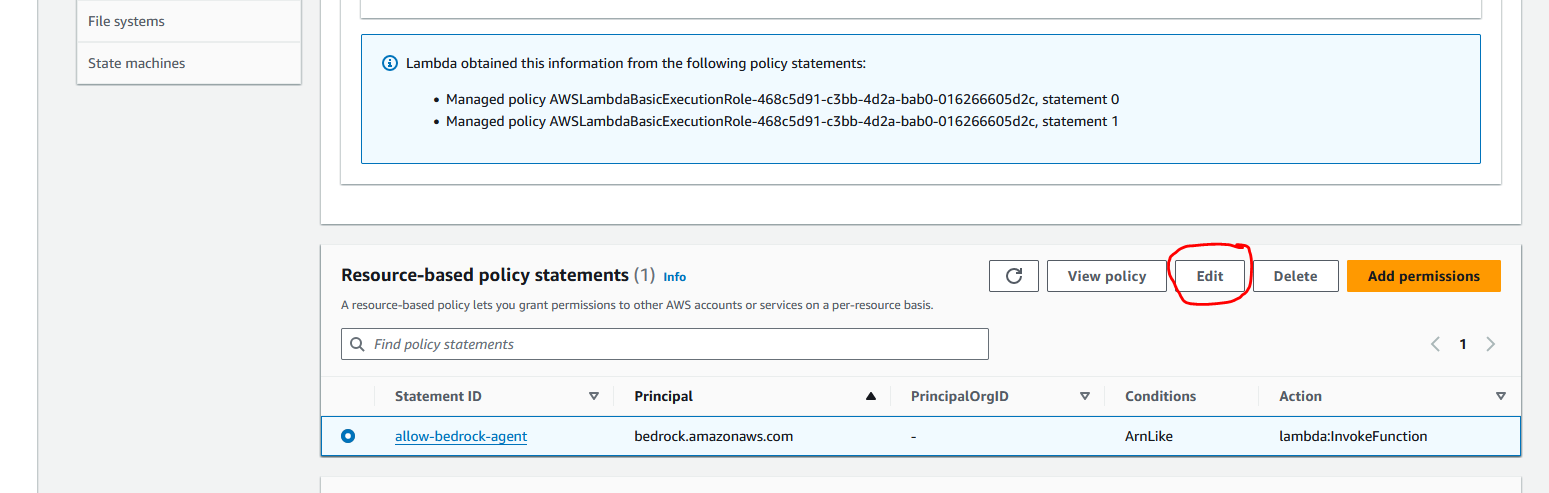Open State machines in sidebar
The width and height of the screenshot is (1549, 493).
[x=136, y=63]
